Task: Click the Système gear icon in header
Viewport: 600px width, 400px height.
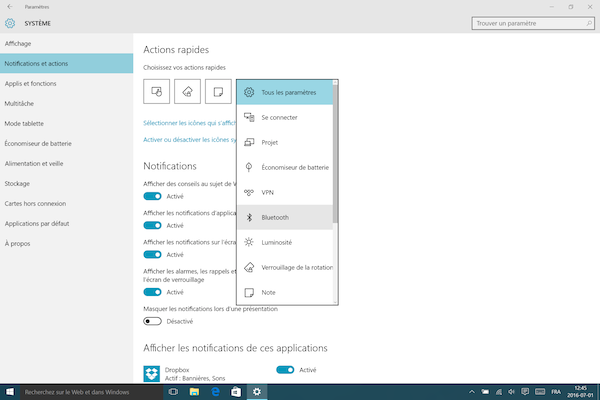Action: click(10, 23)
